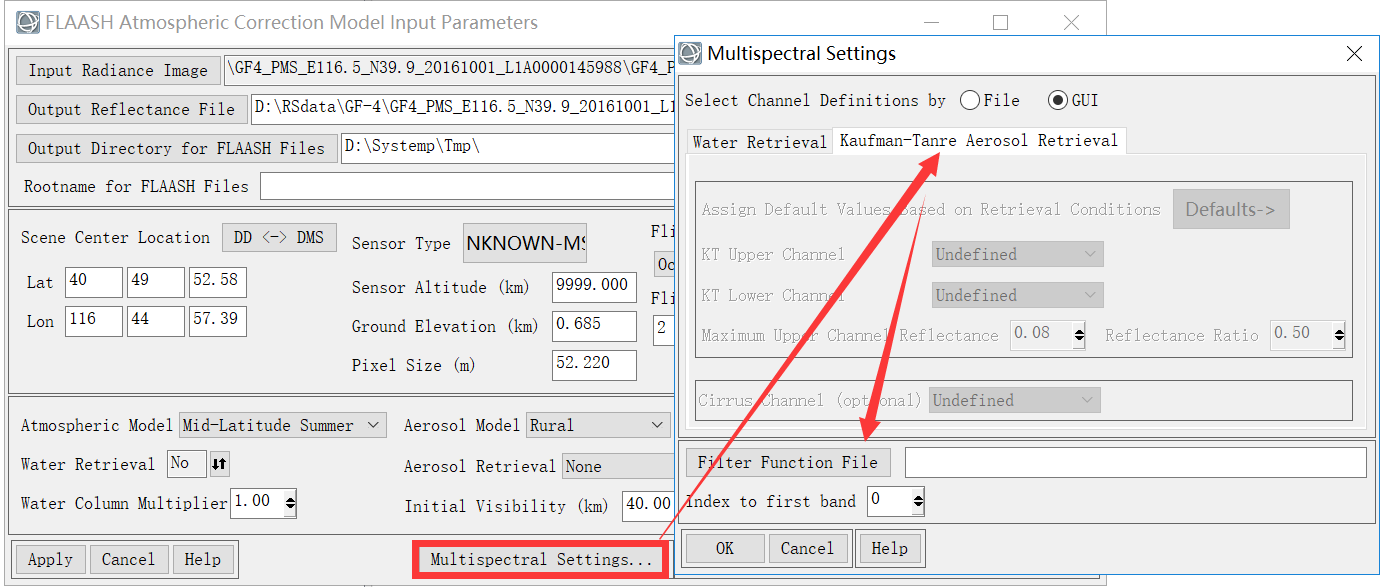Switch to the Water Retrieval tab

(x=760, y=142)
